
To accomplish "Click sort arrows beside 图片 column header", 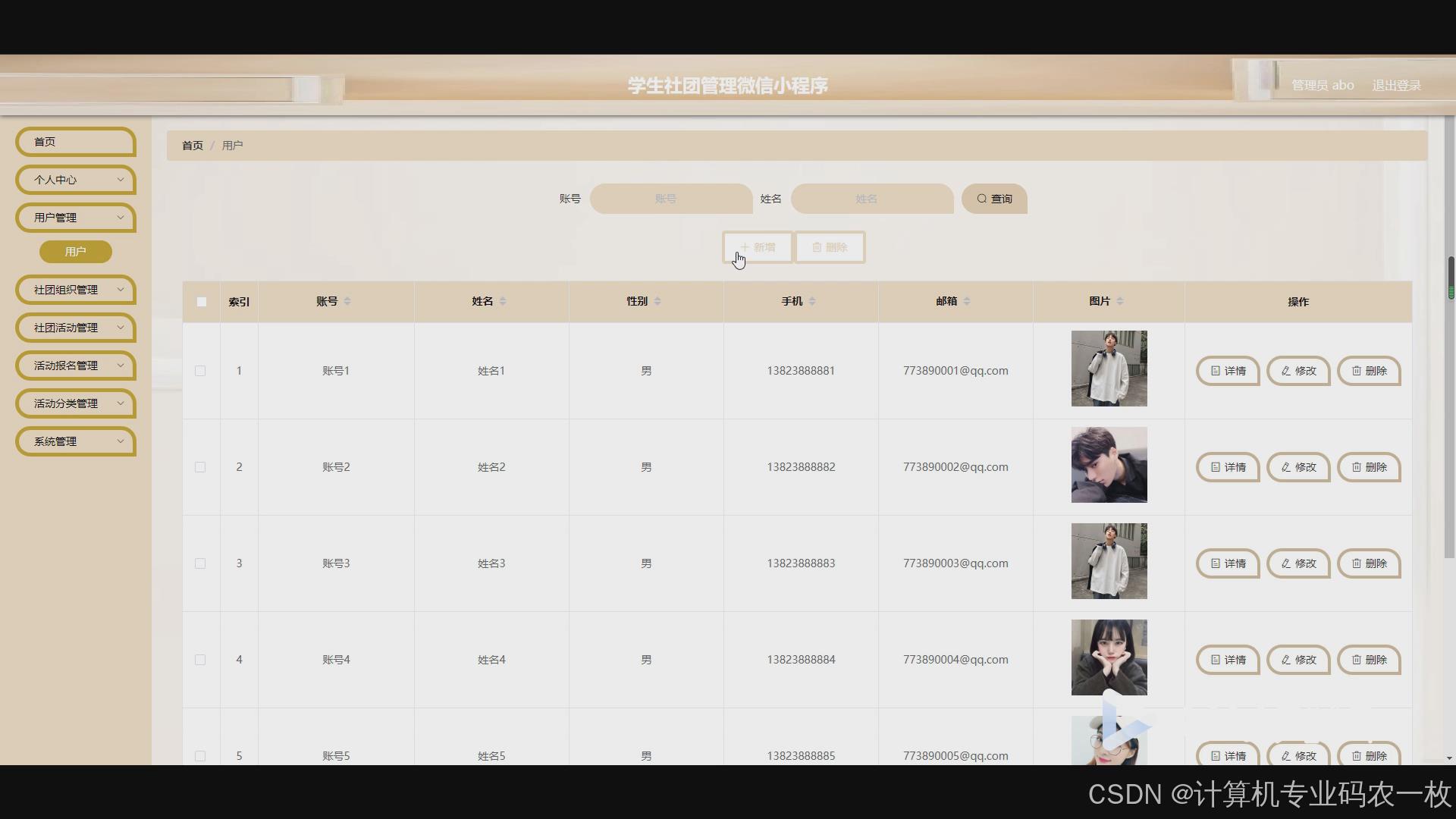I will pyautogui.click(x=1120, y=301).
